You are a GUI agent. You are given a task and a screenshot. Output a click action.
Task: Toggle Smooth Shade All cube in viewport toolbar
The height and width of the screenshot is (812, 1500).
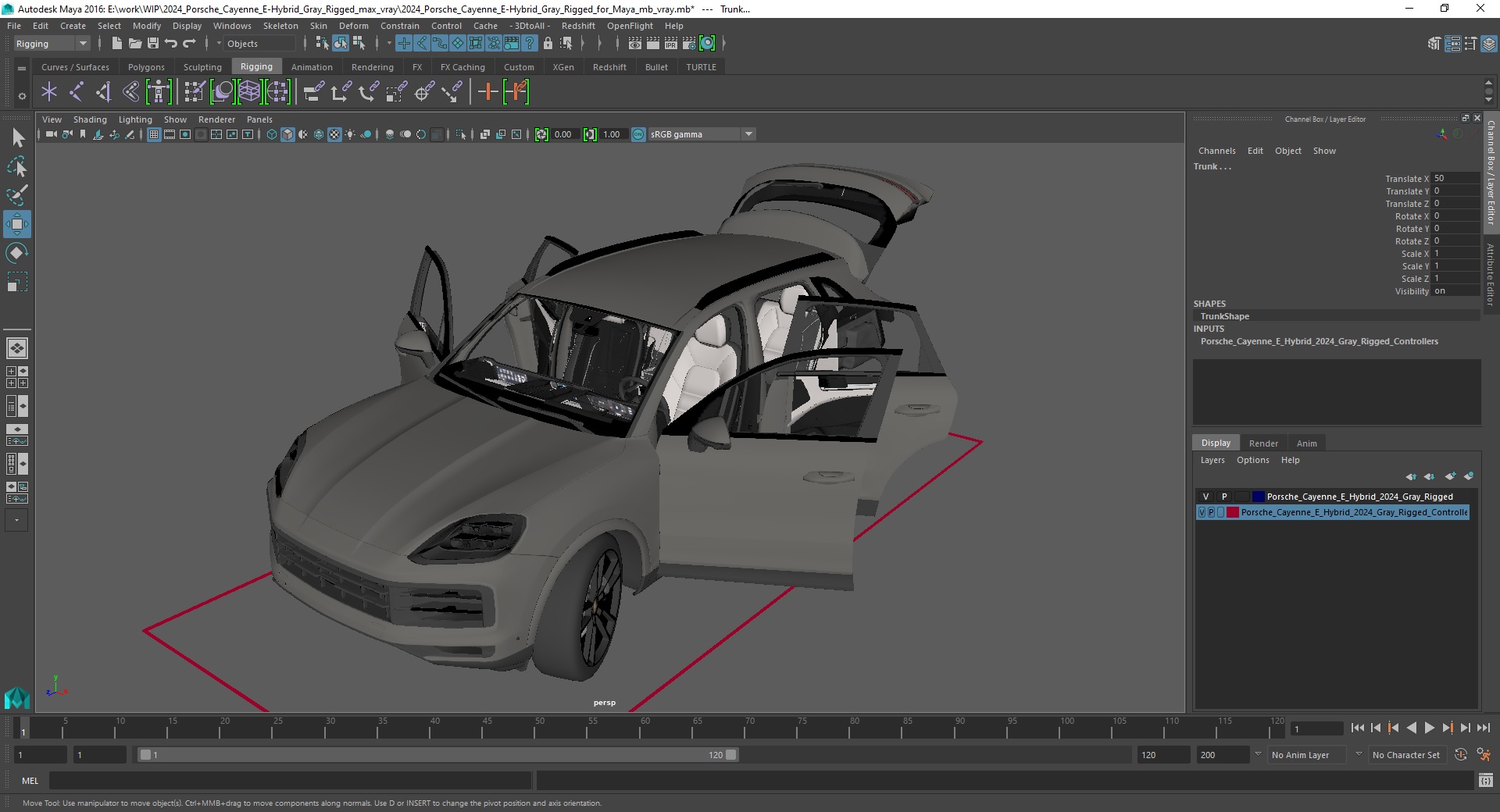pos(287,134)
